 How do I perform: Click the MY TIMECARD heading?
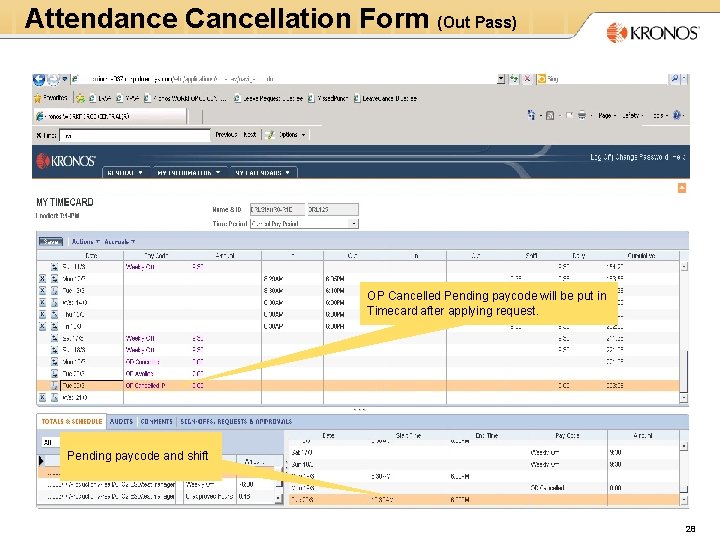pos(65,202)
